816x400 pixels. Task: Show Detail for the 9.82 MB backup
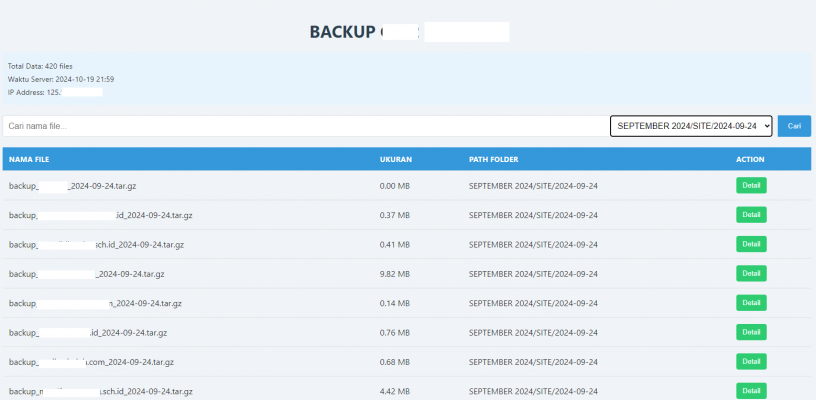(x=751, y=273)
